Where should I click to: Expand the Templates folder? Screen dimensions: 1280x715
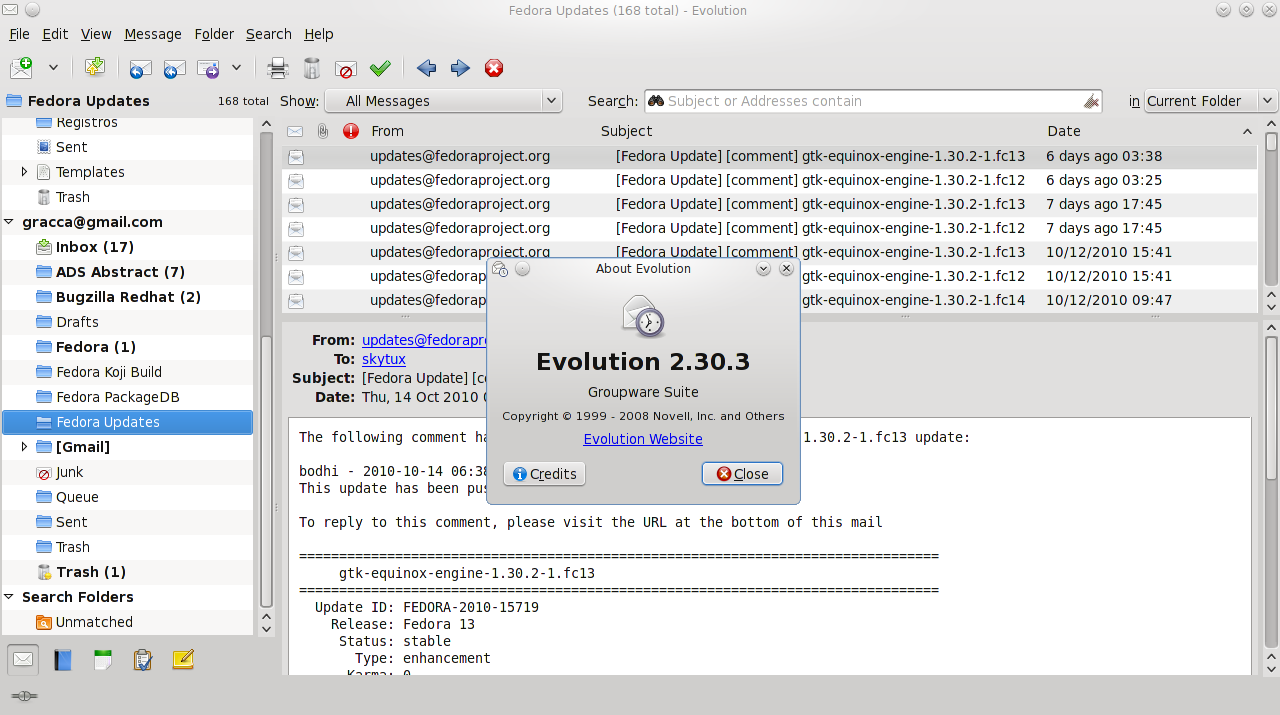[25, 172]
